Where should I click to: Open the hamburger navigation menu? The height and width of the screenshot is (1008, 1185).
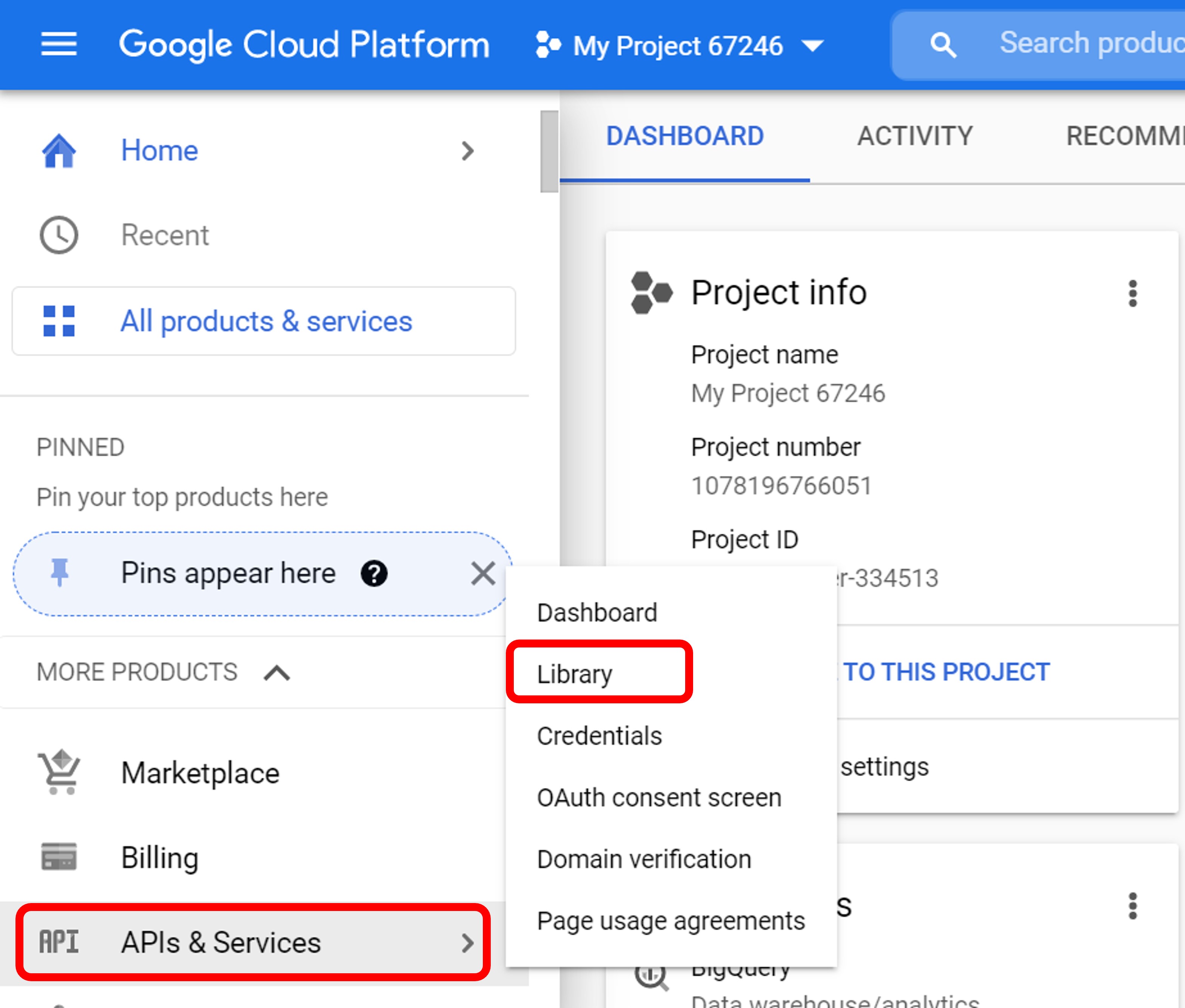click(59, 45)
